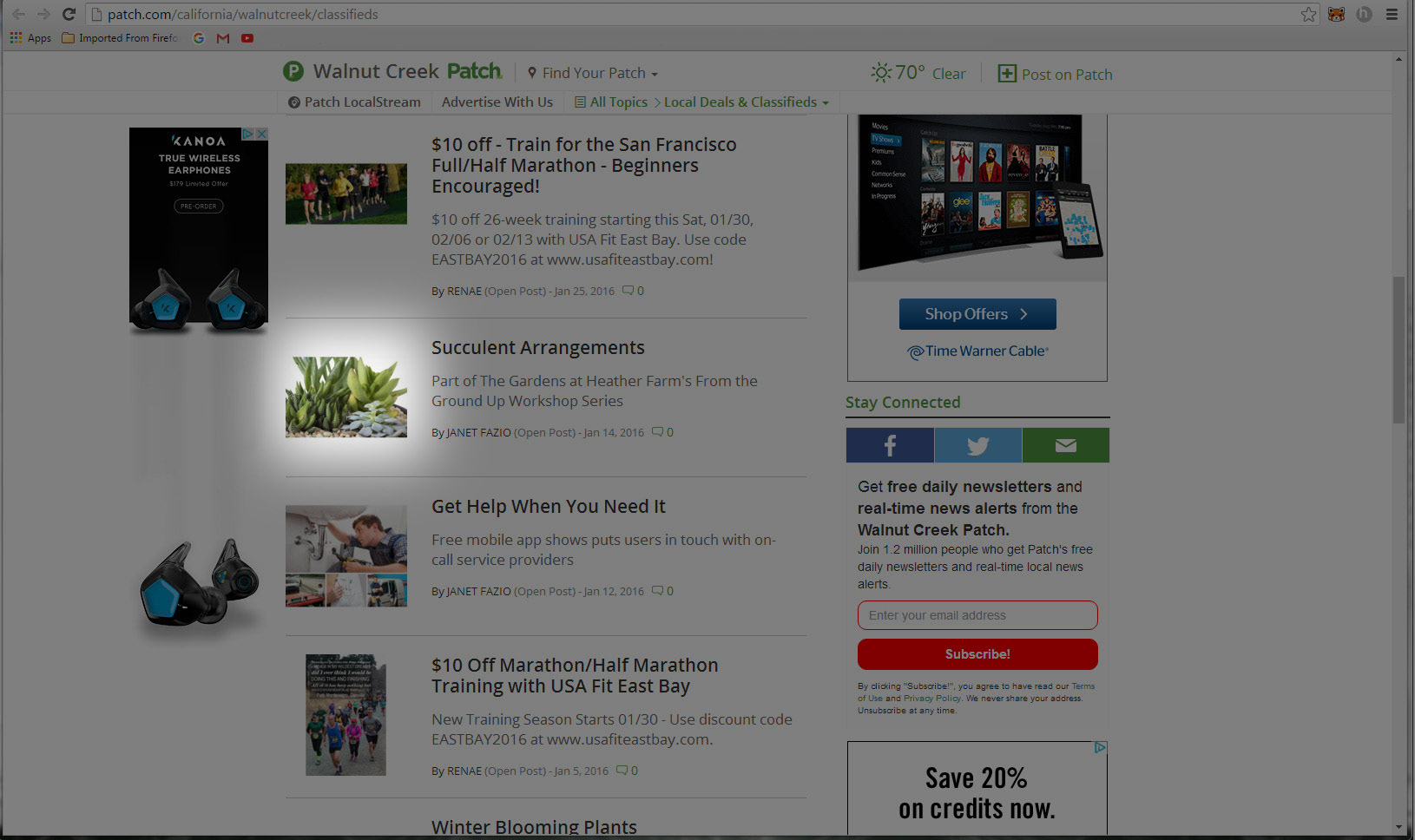Viewport: 1415px width, 840px height.
Task: Click the Privacy Policy link
Action: [931, 698]
